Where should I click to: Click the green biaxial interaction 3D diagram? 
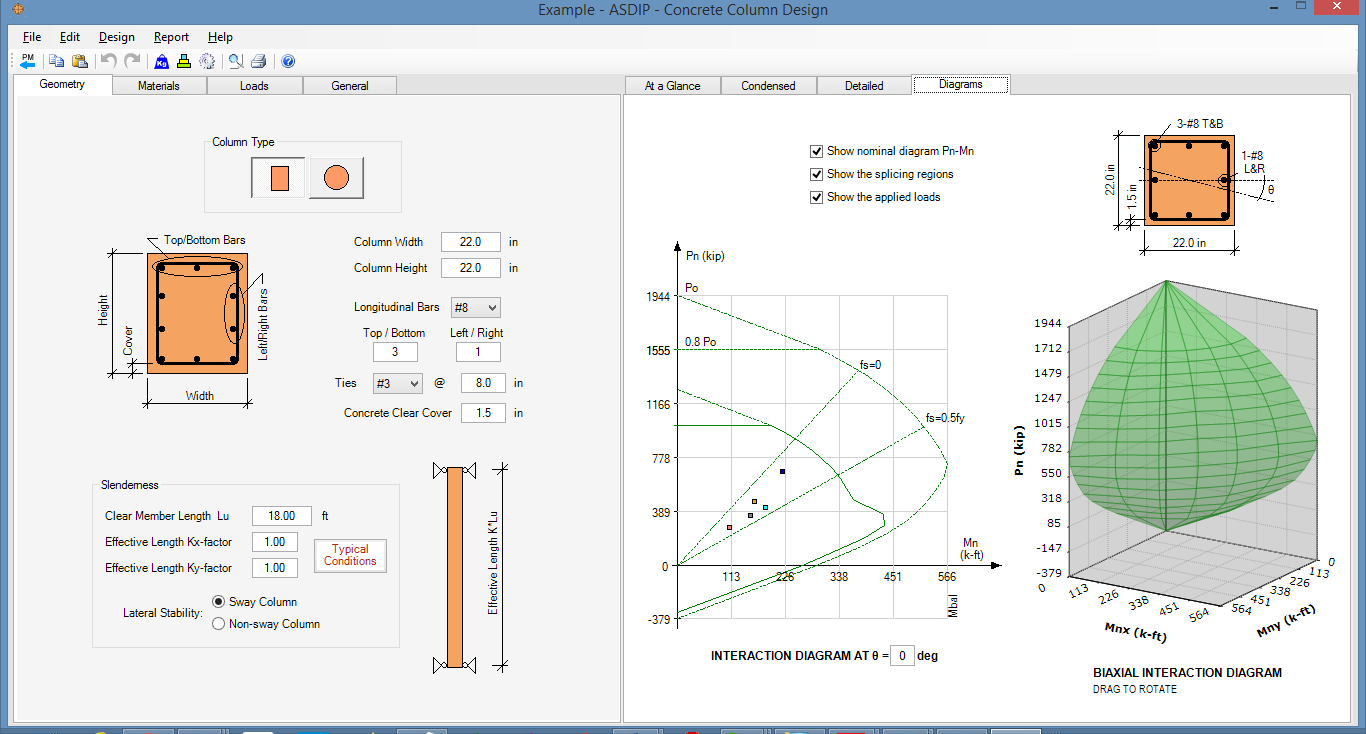click(1195, 405)
